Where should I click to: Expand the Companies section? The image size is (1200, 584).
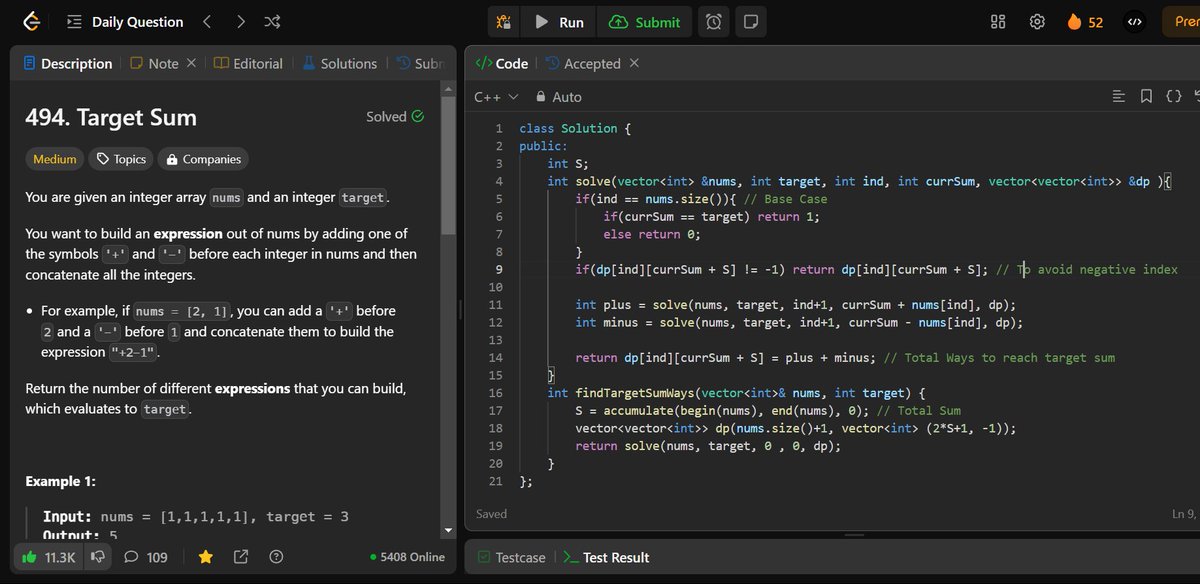click(x=203, y=159)
